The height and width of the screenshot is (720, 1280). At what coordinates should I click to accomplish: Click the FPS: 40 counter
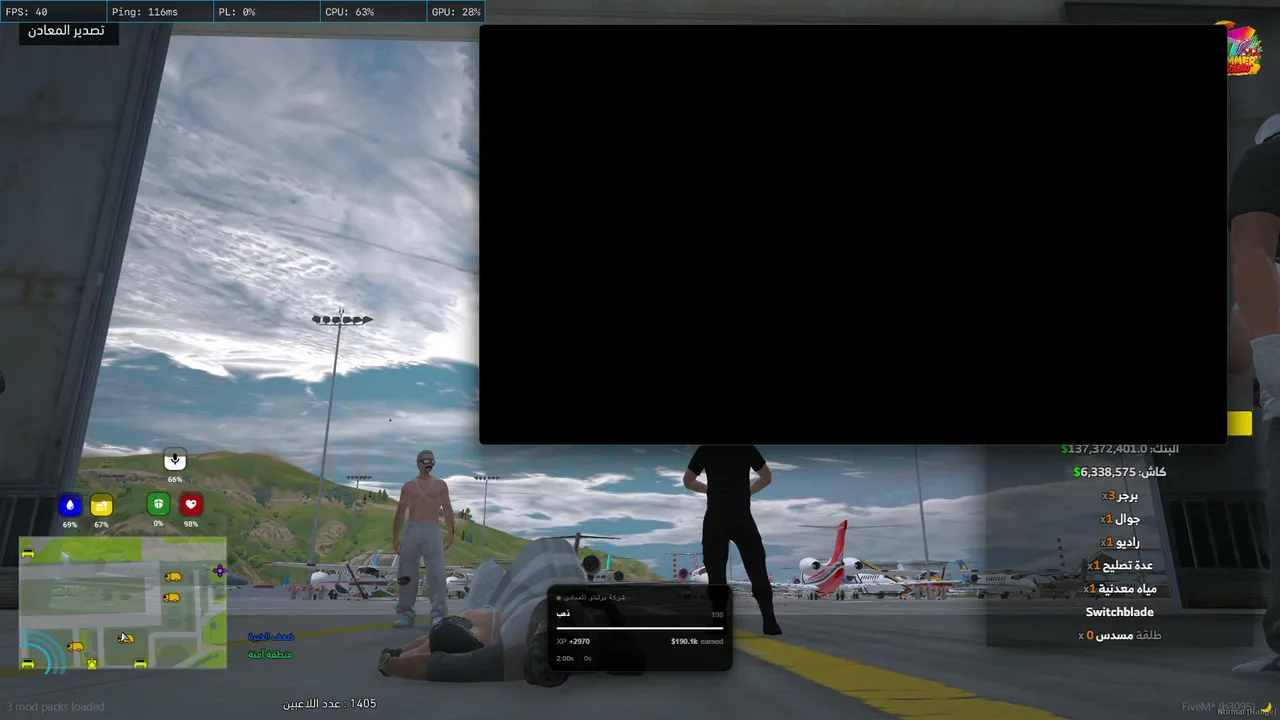(27, 12)
